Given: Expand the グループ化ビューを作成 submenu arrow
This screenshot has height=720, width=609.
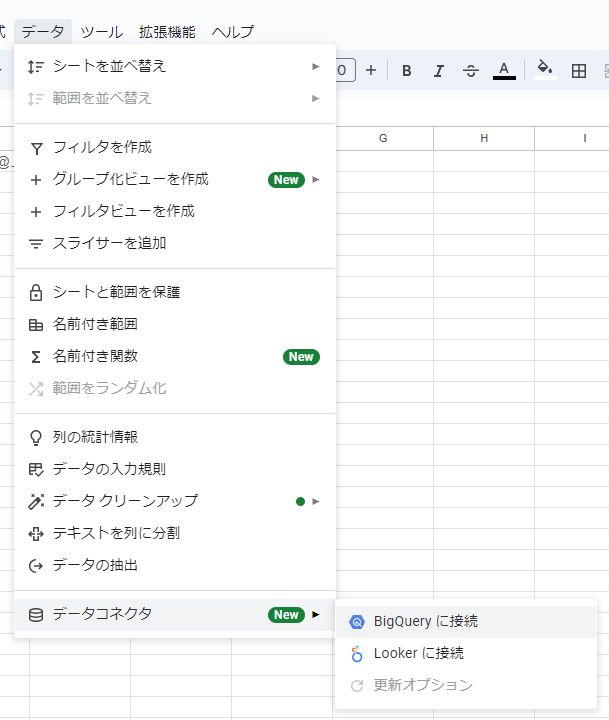Looking at the screenshot, I should pos(316,180).
